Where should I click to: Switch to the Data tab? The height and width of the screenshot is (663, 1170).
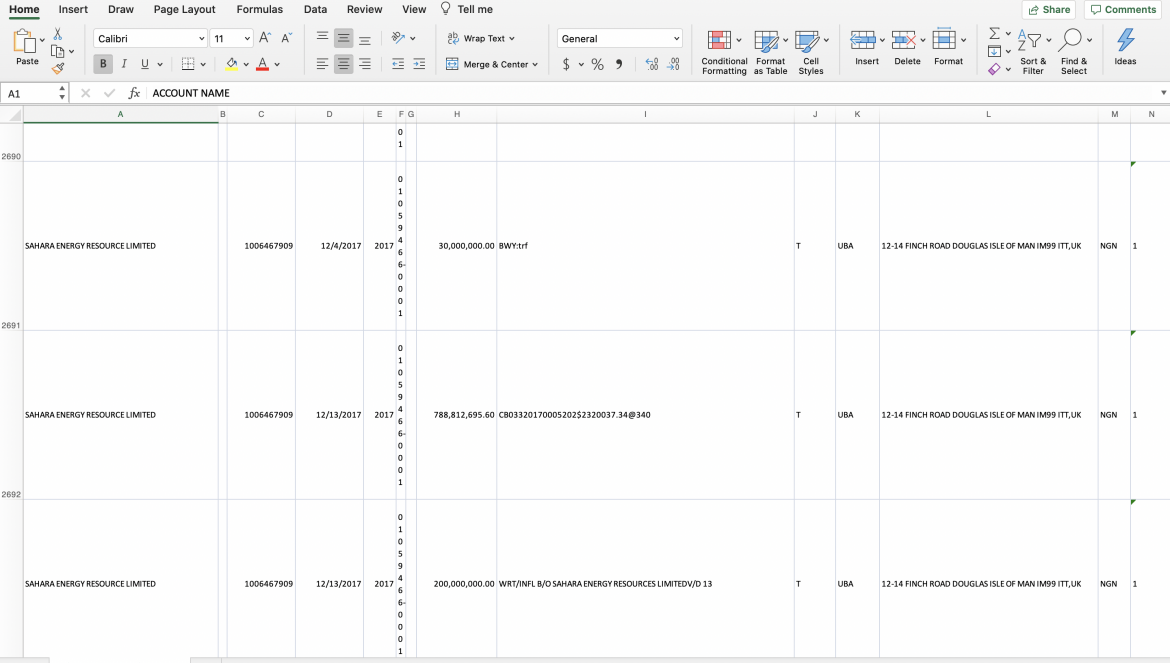coord(316,10)
